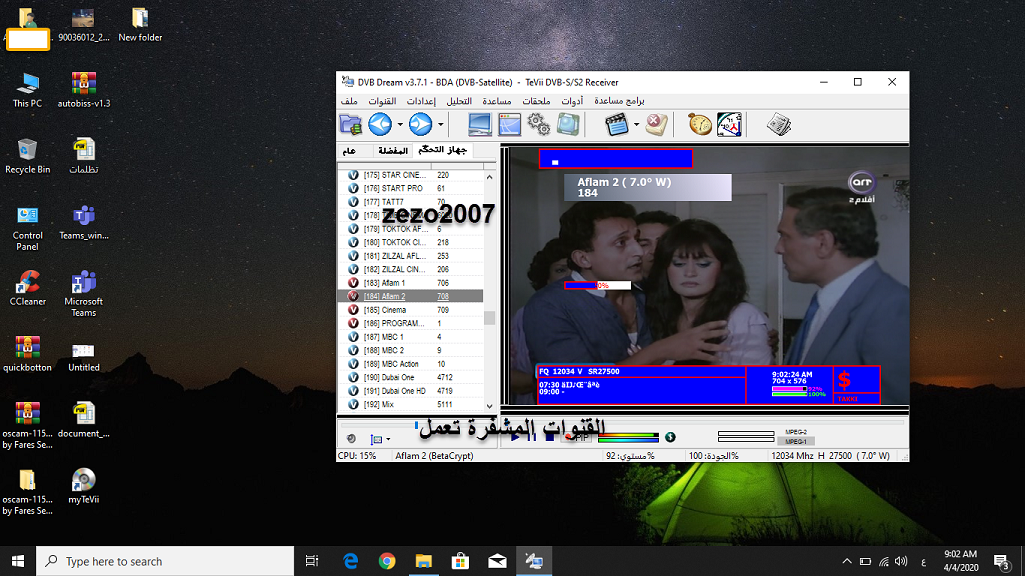1025x576 pixels.
Task: Select channel [175] STAR CINE...
Action: point(411,175)
